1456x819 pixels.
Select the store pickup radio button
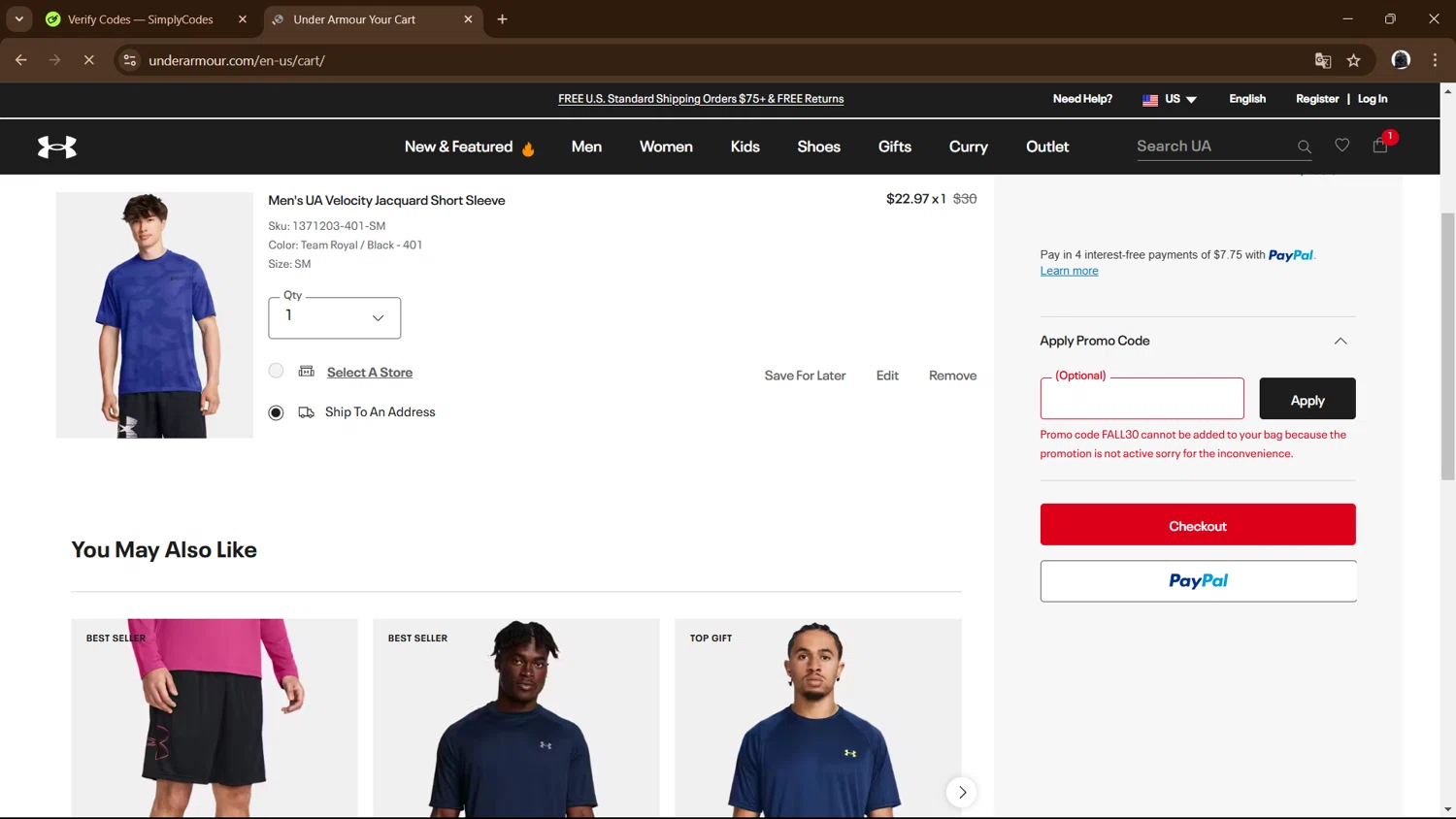click(277, 371)
